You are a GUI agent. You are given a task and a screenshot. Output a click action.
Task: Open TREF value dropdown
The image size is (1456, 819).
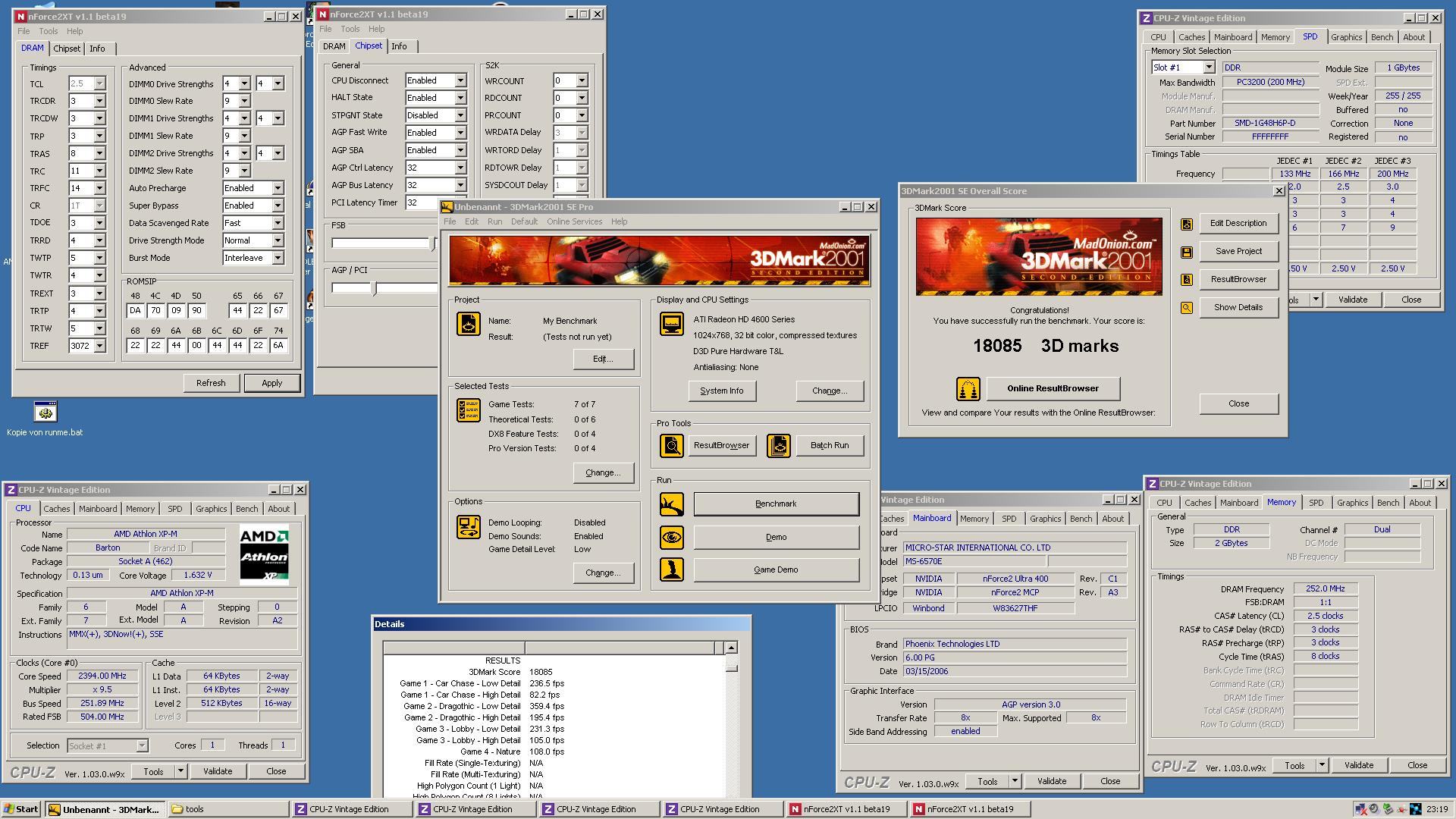(99, 346)
